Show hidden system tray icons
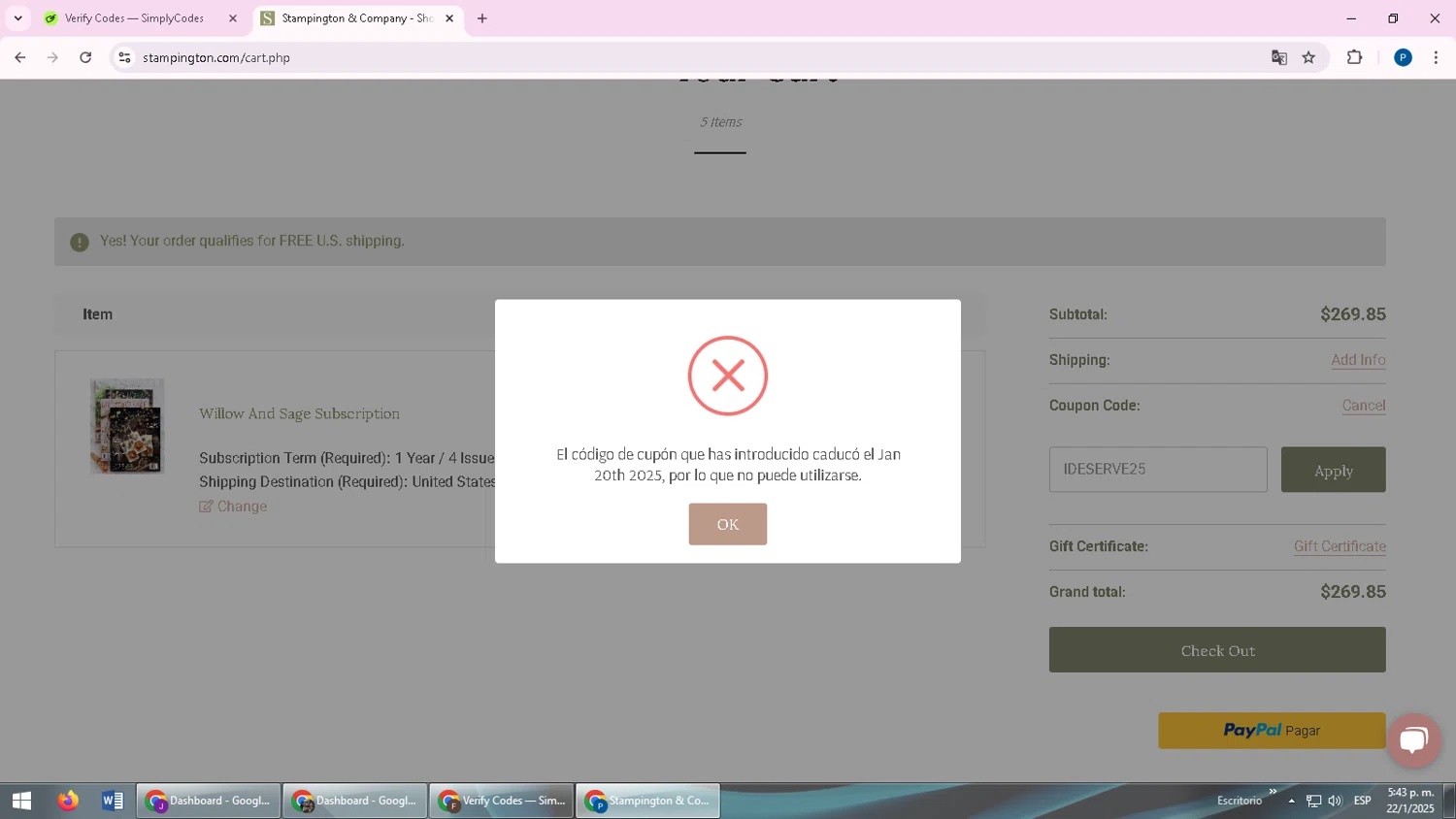Viewport: 1456px width, 819px height. coord(1291,801)
